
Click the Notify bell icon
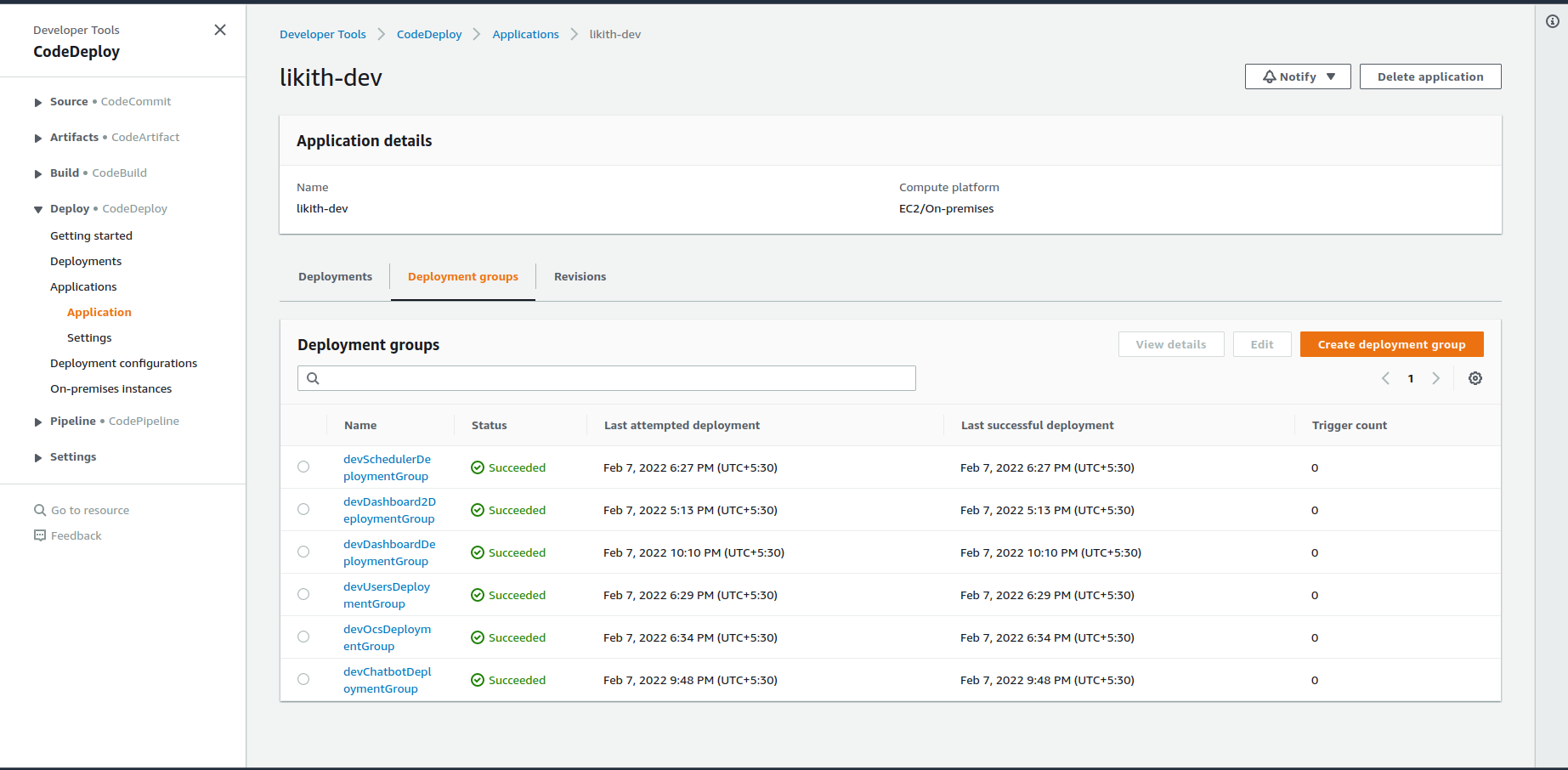point(1269,76)
